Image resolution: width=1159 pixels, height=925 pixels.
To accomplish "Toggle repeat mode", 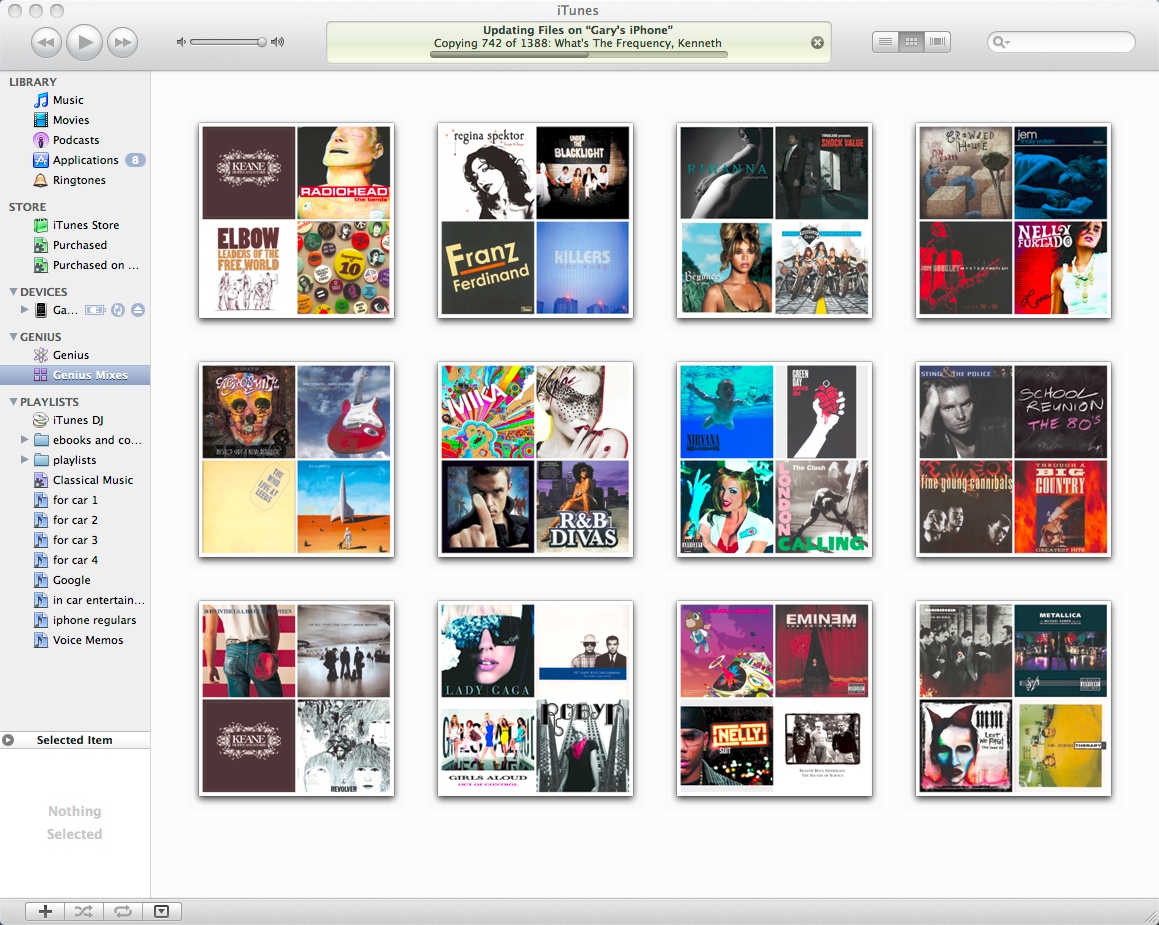I will pyautogui.click(x=123, y=912).
